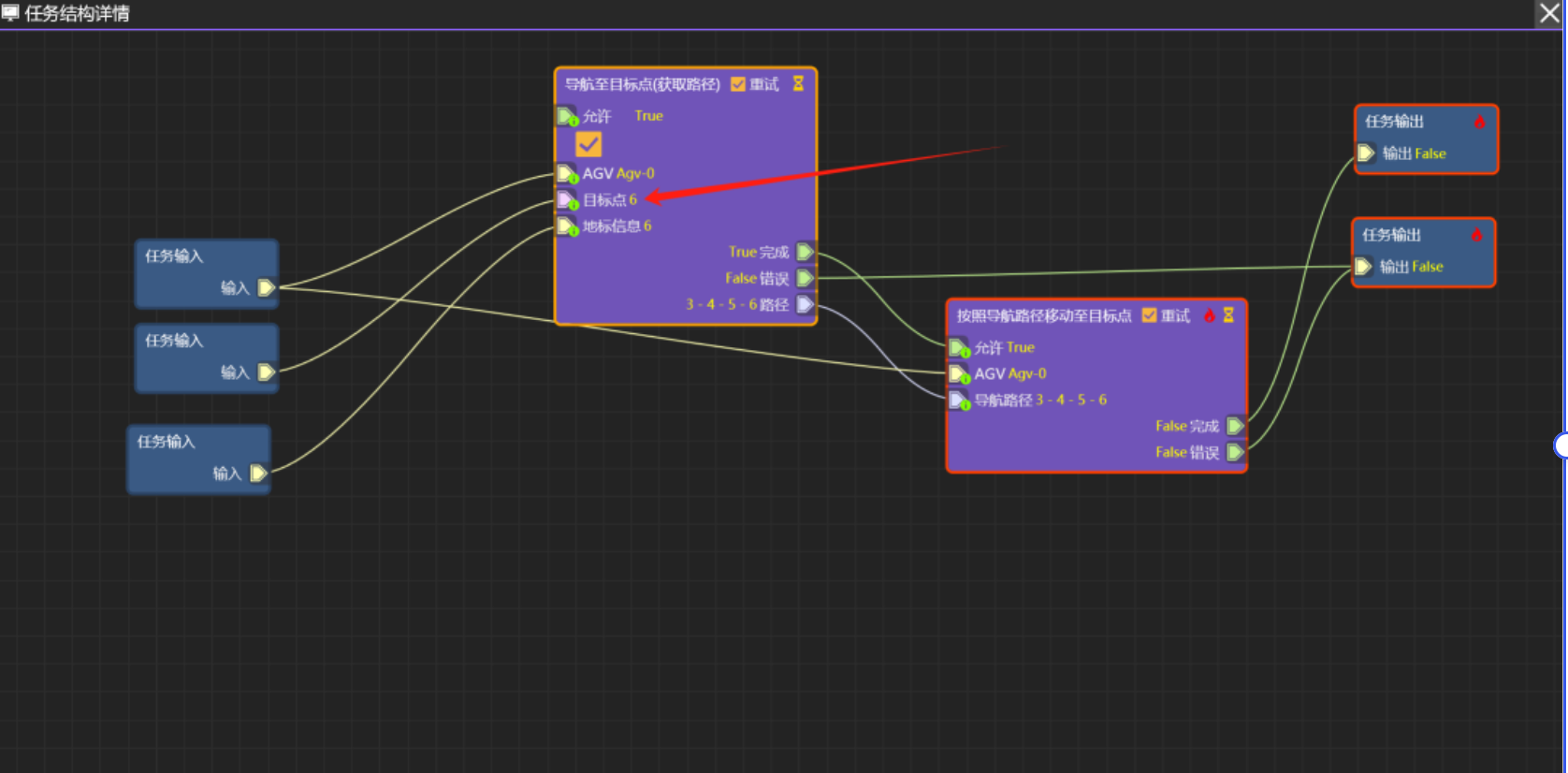Click AGV Agv-0 input port on 按照导航路径移动至目标点 node

click(x=958, y=374)
